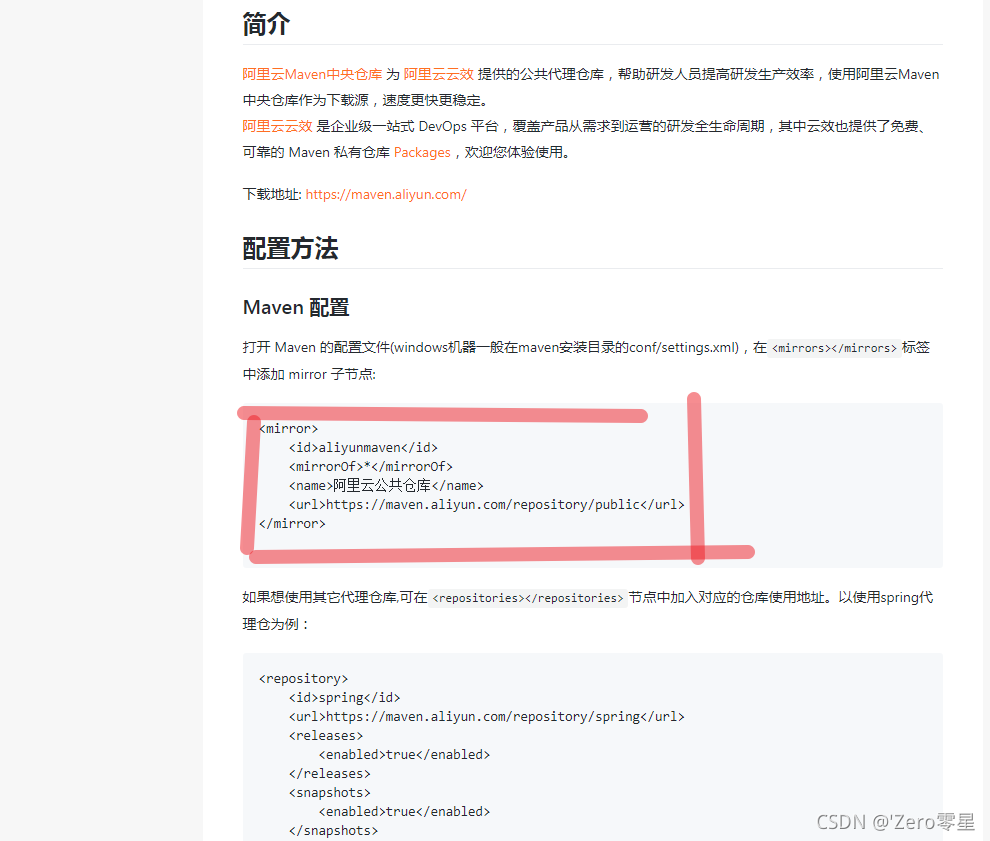Click the inline code <repositories></repositories>
The height and width of the screenshot is (841, 990).
(x=528, y=598)
